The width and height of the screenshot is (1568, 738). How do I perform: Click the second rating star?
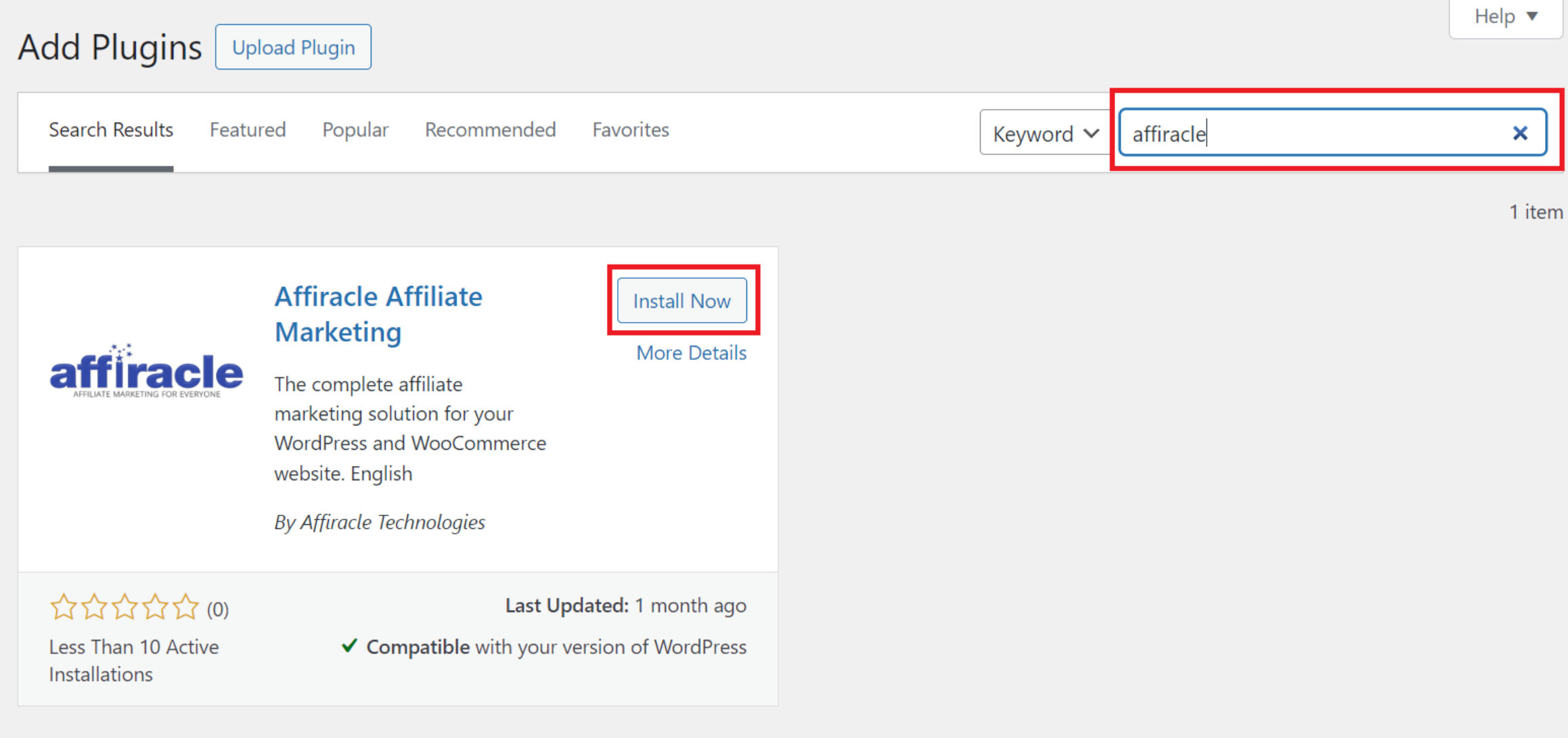(94, 607)
